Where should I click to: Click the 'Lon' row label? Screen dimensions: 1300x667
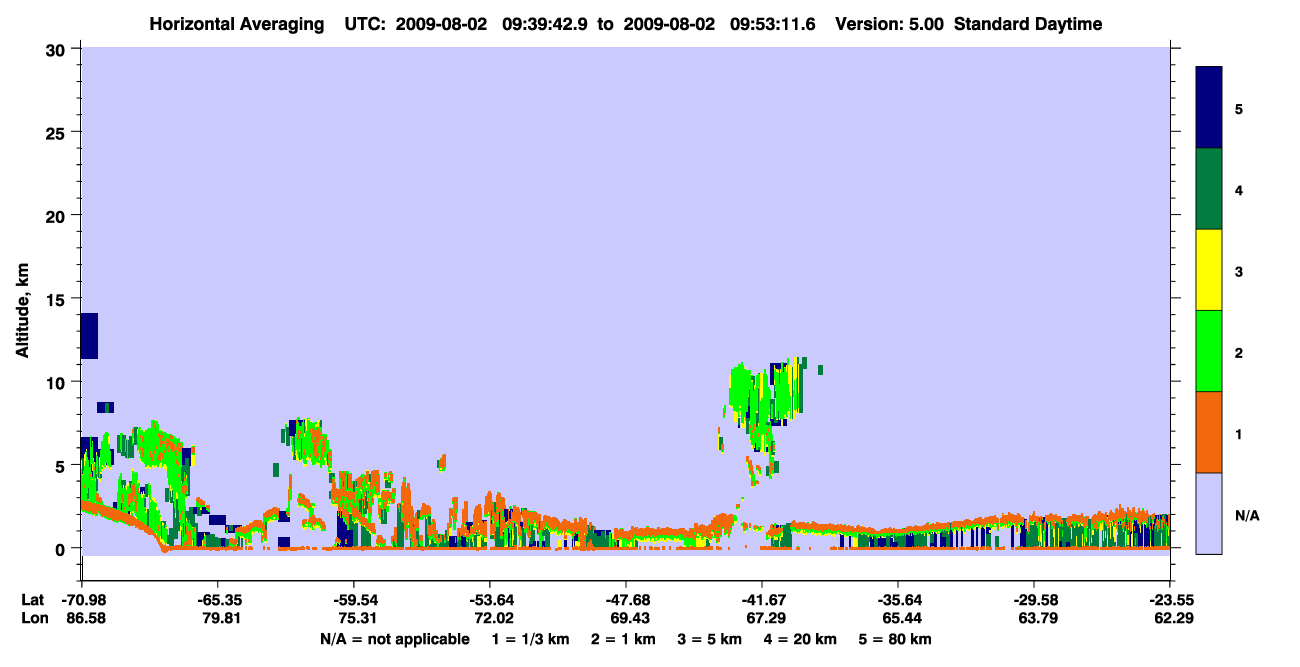[x=33, y=618]
